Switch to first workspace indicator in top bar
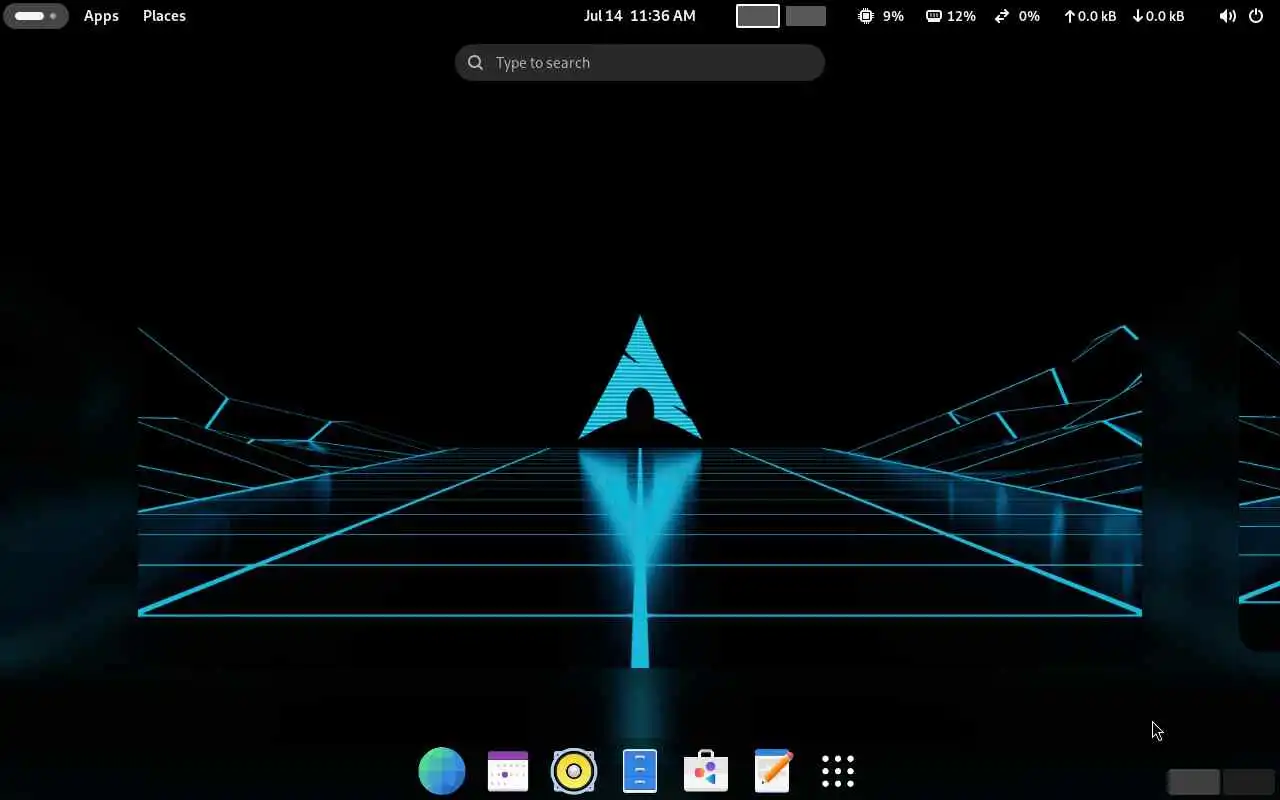This screenshot has height=800, width=1280. pyautogui.click(x=758, y=16)
